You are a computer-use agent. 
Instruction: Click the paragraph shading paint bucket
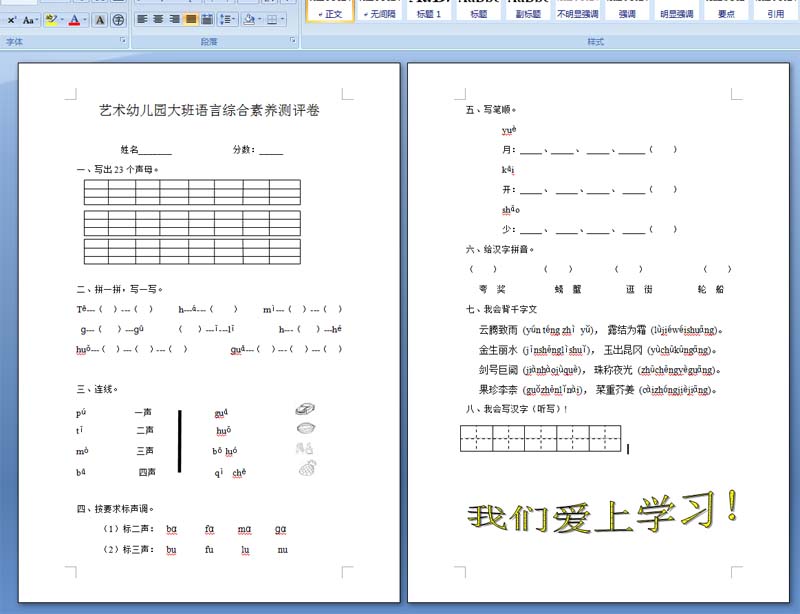pos(249,19)
